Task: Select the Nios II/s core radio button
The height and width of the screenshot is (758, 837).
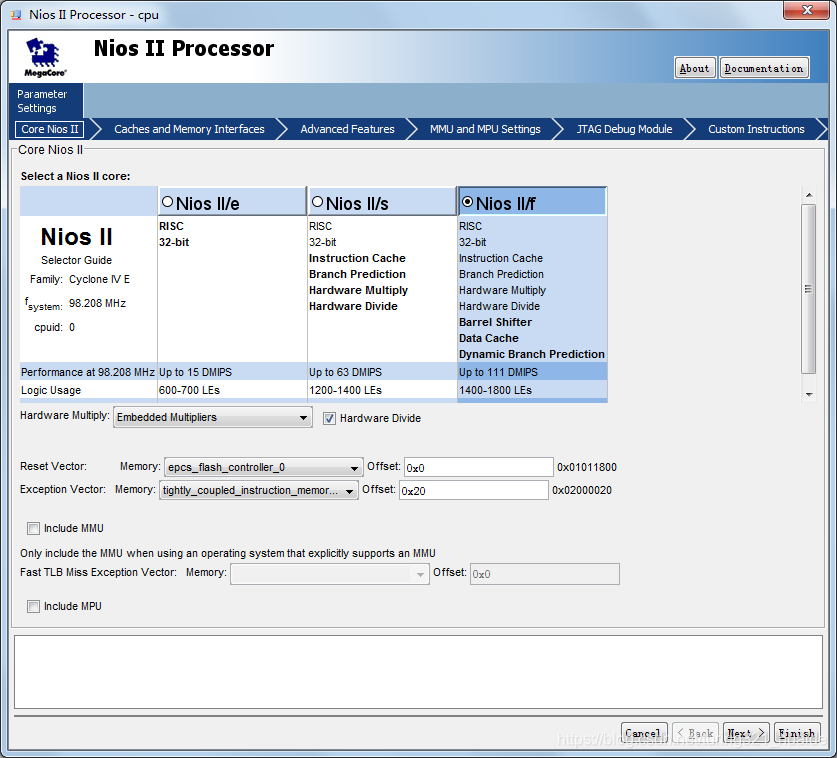Action: (x=317, y=202)
